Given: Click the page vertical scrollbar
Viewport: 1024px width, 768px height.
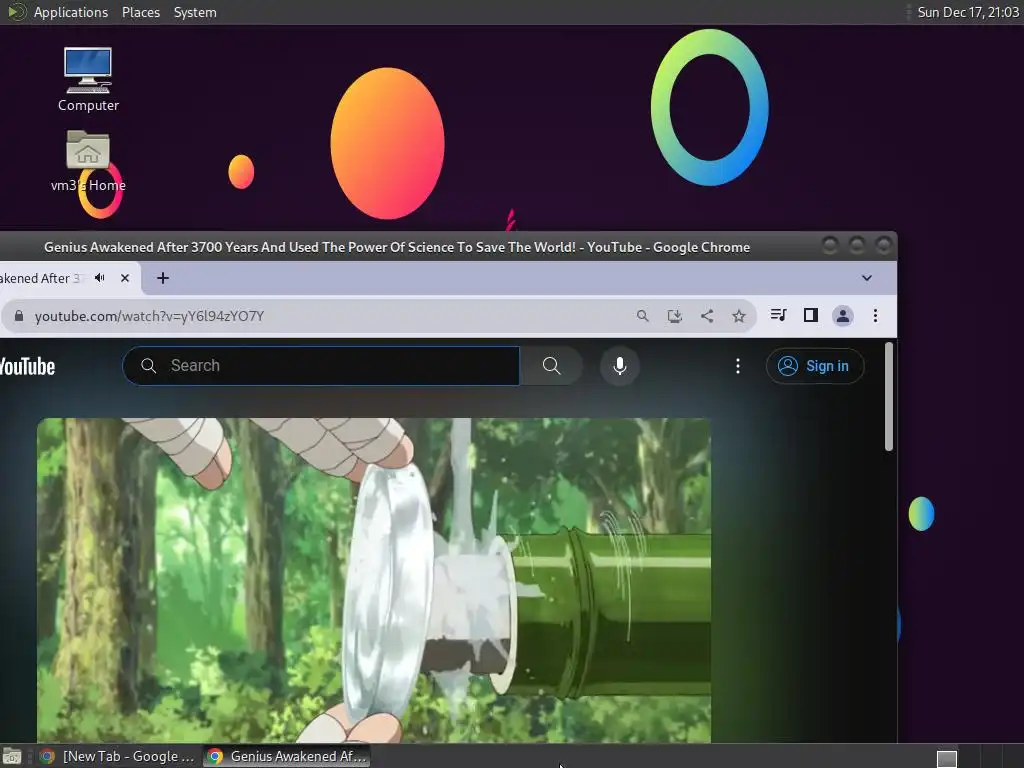Looking at the screenshot, I should pos(888,396).
